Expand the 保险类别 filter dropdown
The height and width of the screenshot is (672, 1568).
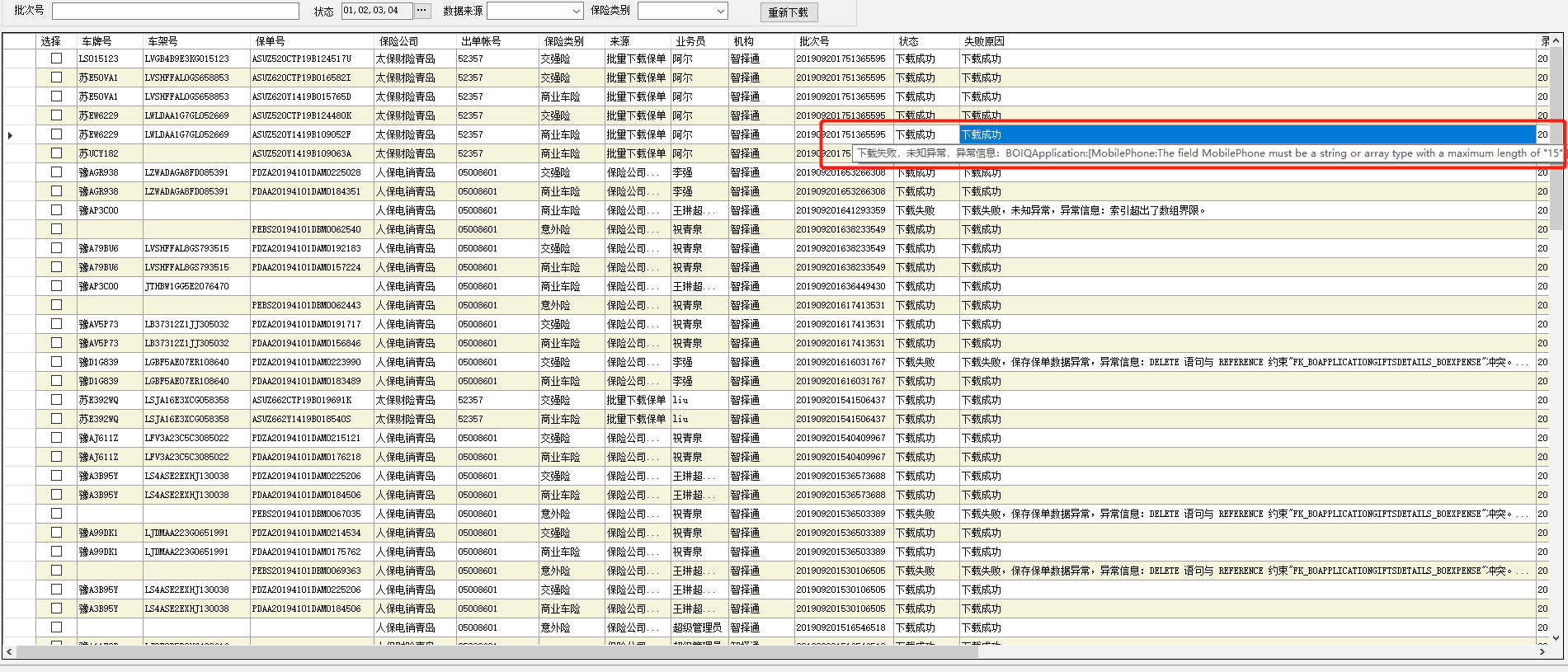pos(720,11)
